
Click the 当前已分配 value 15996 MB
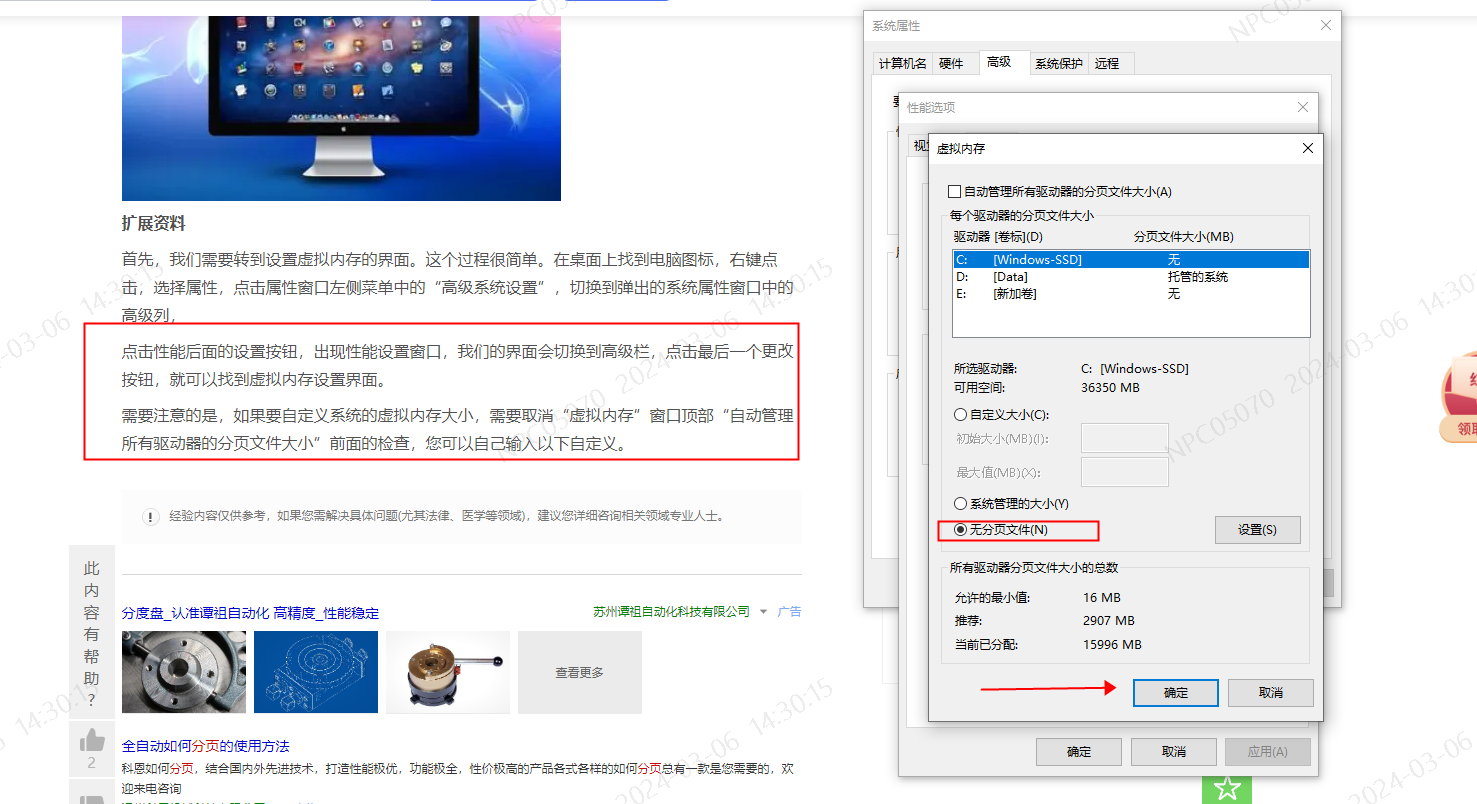coord(1112,645)
